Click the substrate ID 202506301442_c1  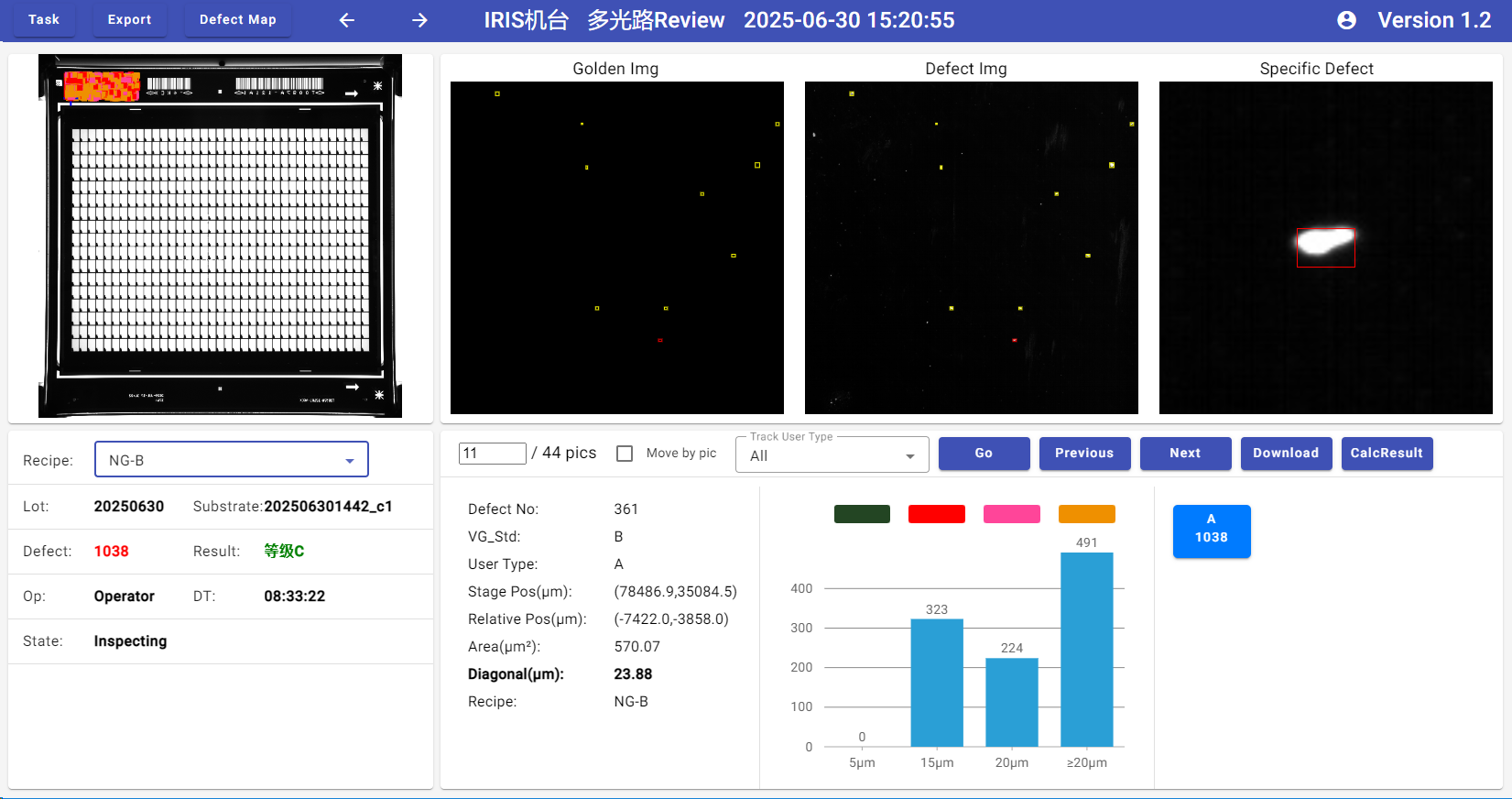pos(328,507)
